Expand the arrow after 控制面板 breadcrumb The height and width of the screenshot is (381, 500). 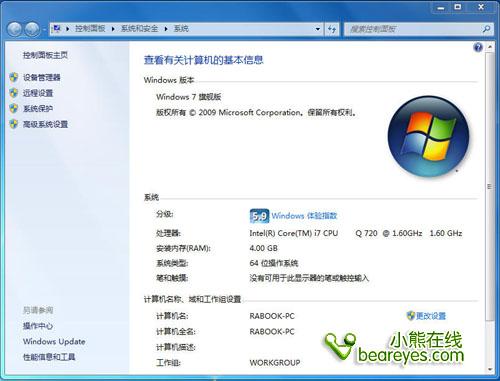[x=113, y=29]
